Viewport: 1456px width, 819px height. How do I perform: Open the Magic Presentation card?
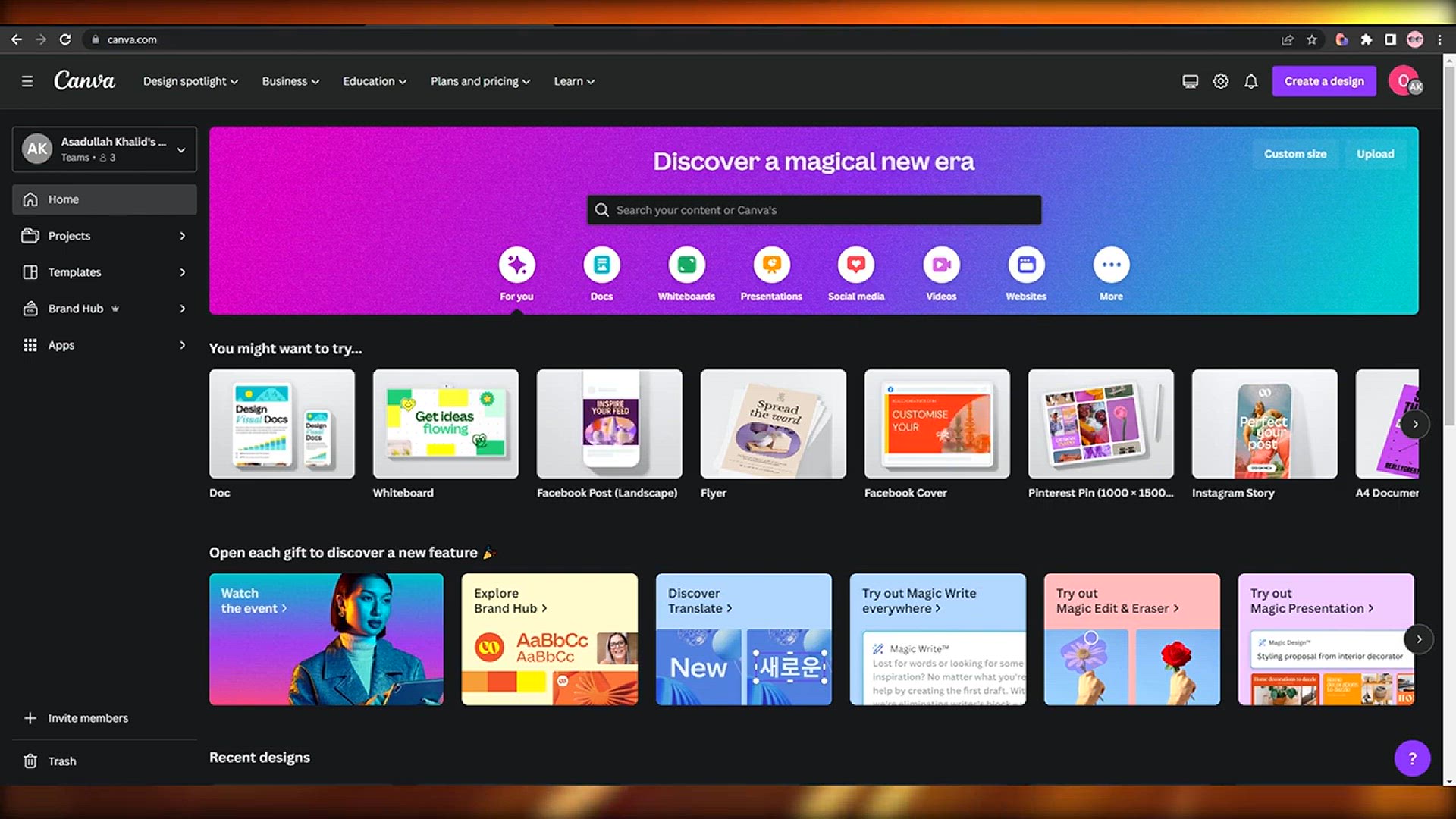tap(1326, 639)
